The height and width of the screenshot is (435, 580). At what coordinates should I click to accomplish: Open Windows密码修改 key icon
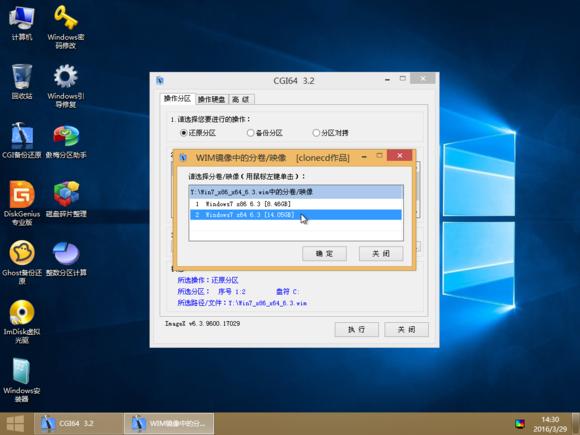click(66, 27)
